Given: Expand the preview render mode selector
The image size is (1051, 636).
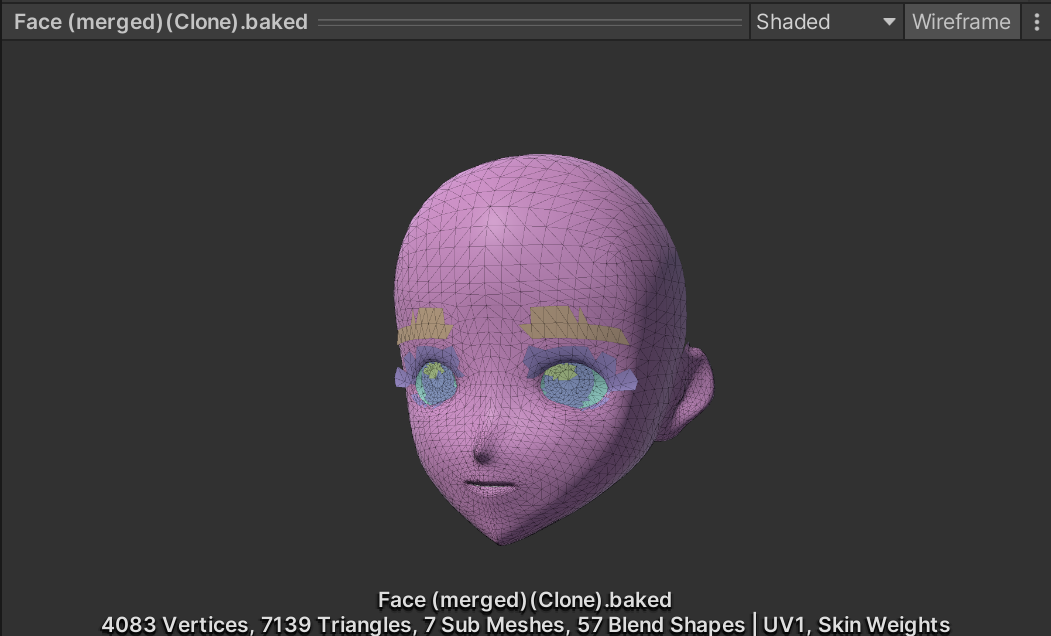Looking at the screenshot, I should pyautogui.click(x=825, y=21).
